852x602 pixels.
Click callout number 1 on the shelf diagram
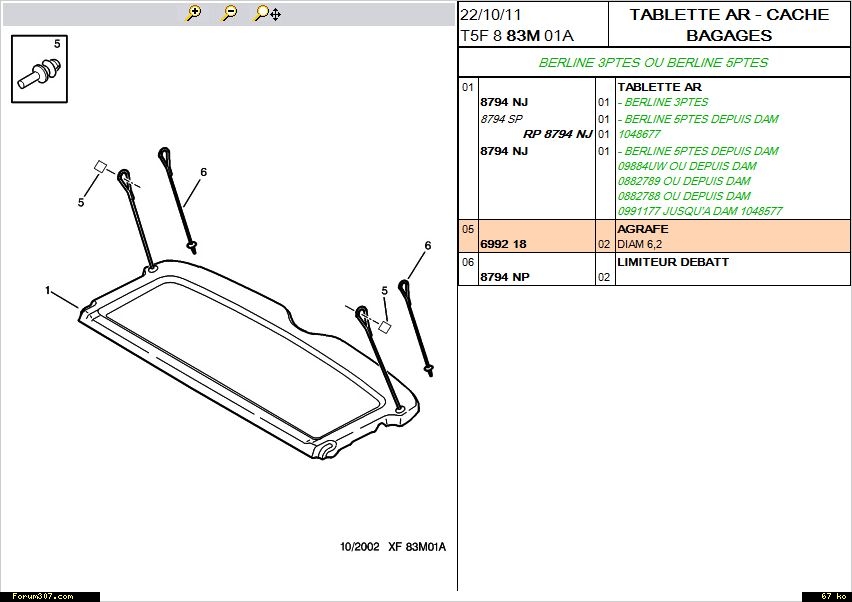pyautogui.click(x=47, y=290)
